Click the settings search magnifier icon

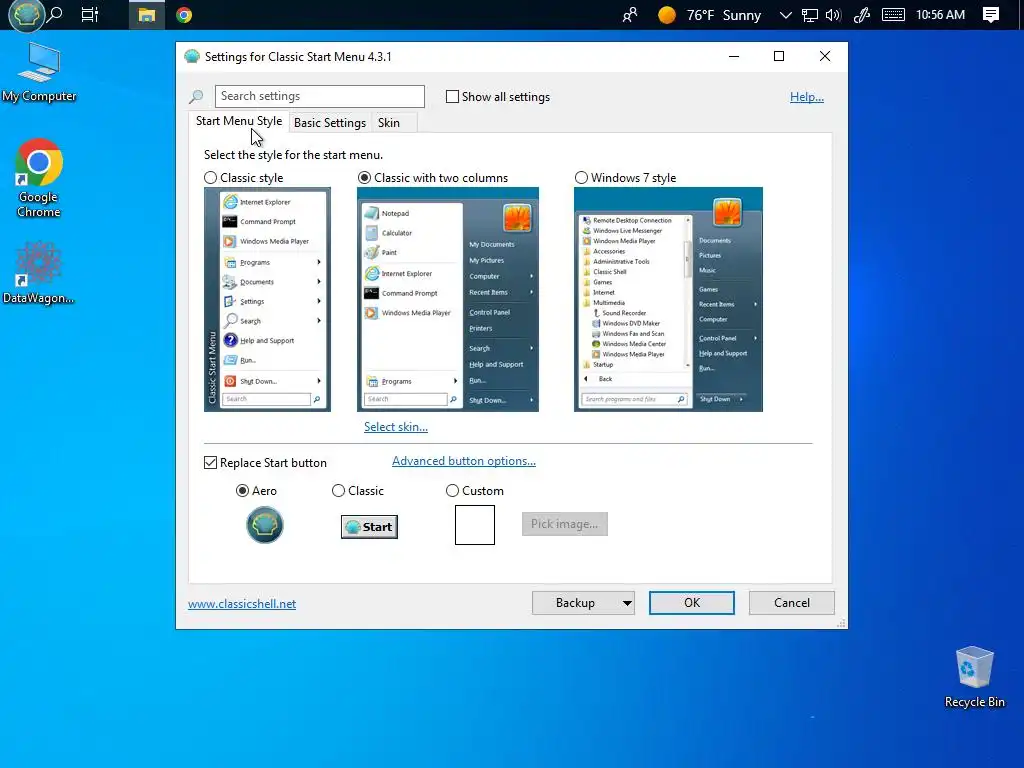(196, 97)
